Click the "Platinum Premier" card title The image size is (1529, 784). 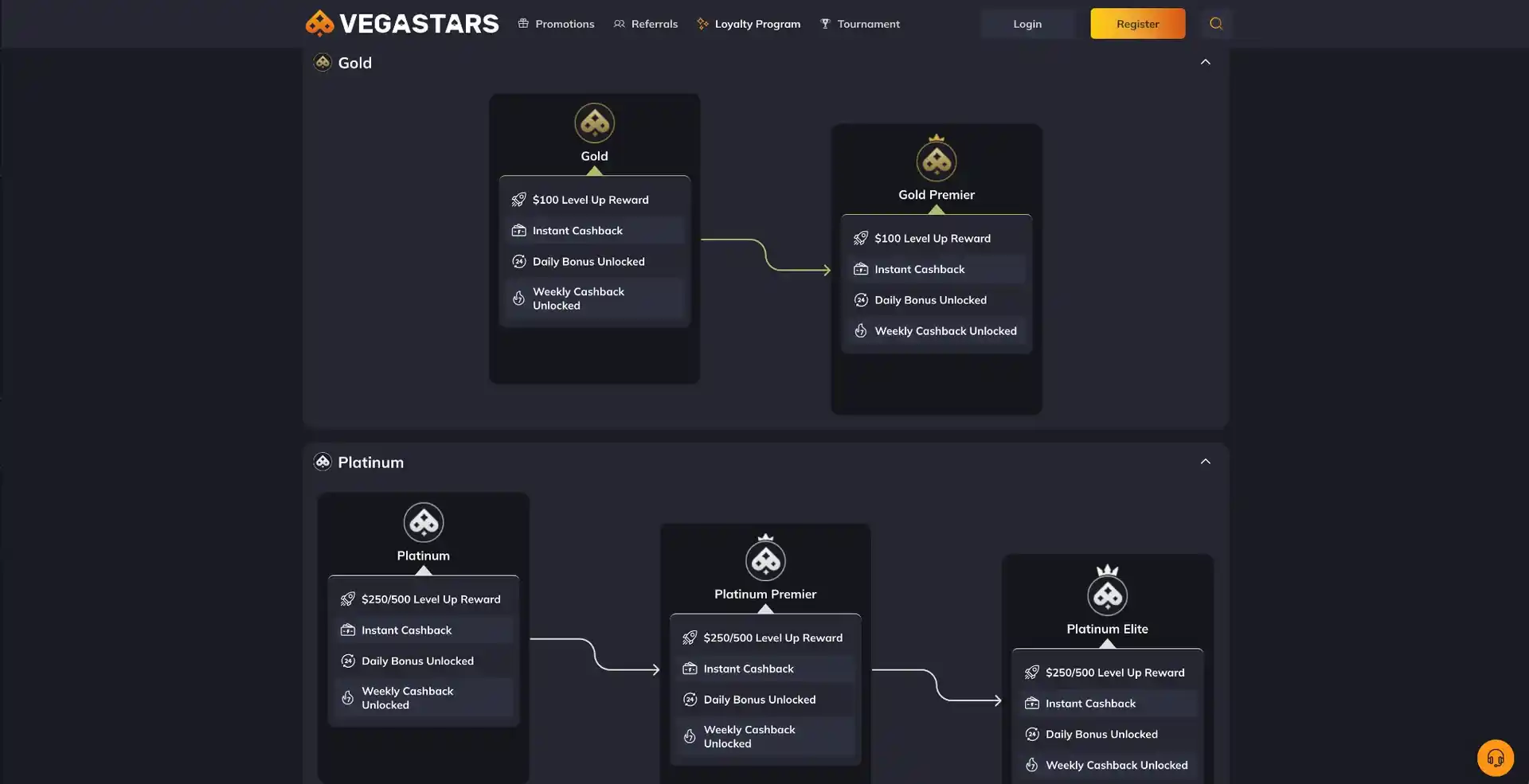[765, 595]
